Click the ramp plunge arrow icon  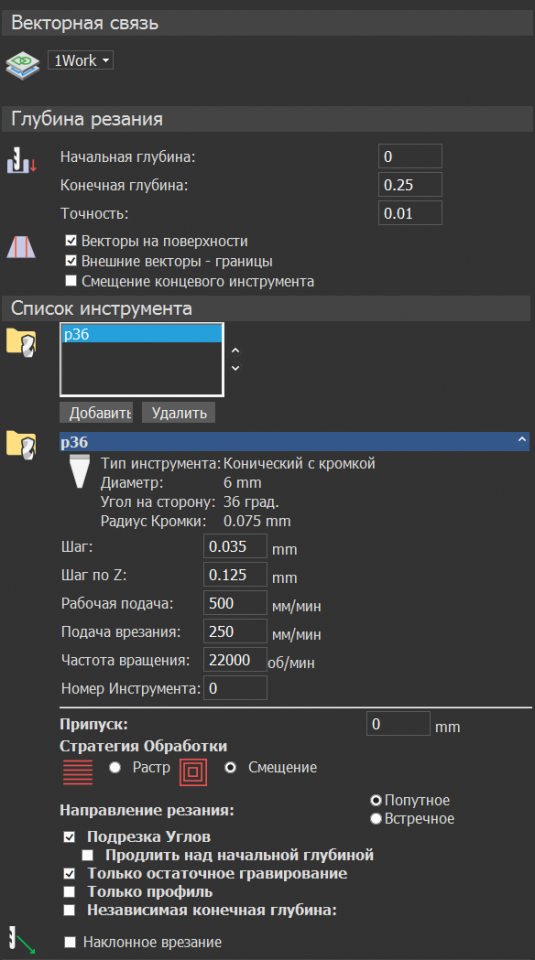click(21, 940)
